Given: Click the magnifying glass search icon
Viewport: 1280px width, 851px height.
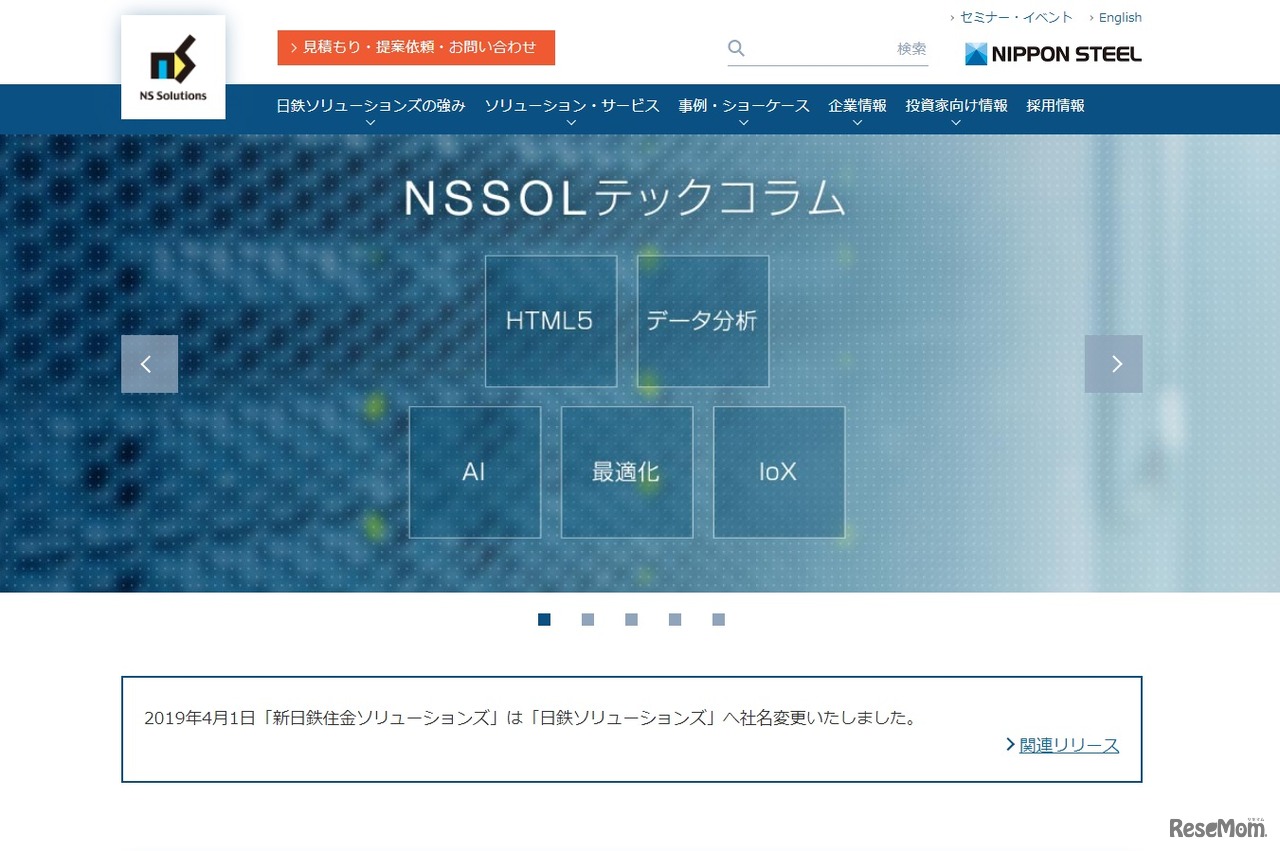Looking at the screenshot, I should [x=735, y=47].
